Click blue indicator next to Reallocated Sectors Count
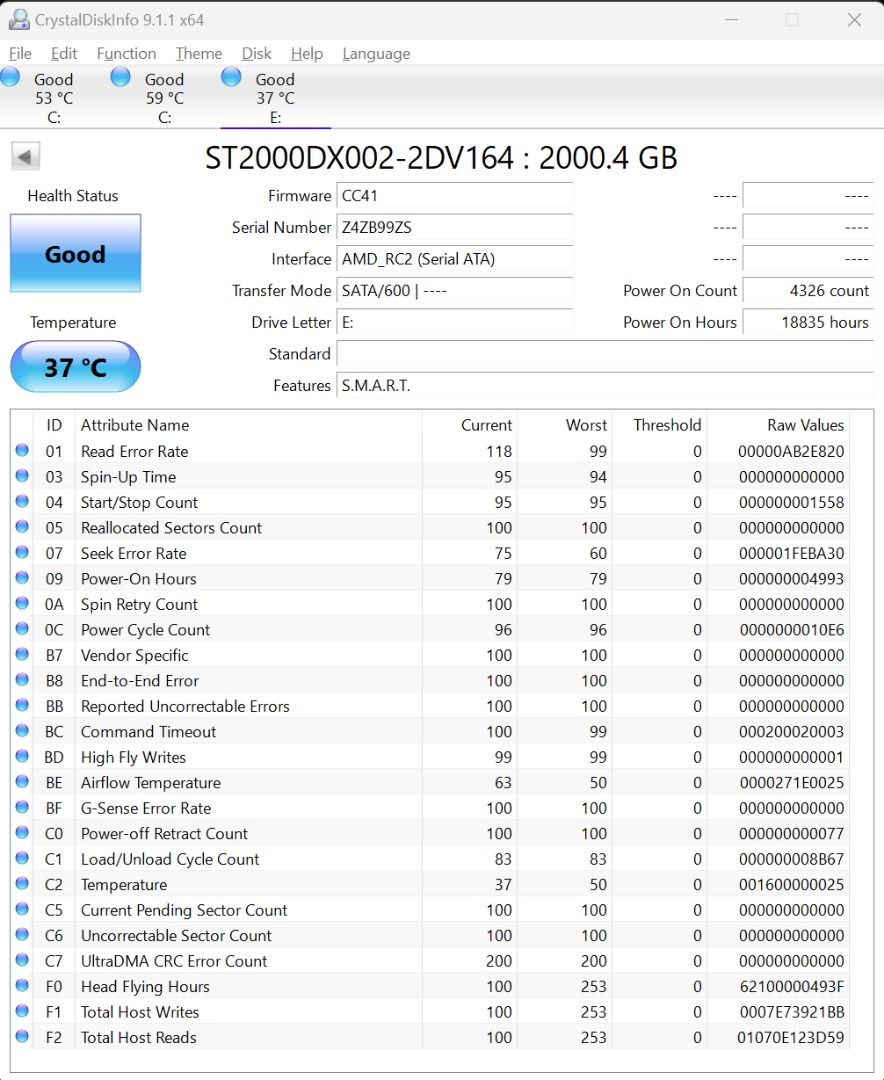 [23, 527]
